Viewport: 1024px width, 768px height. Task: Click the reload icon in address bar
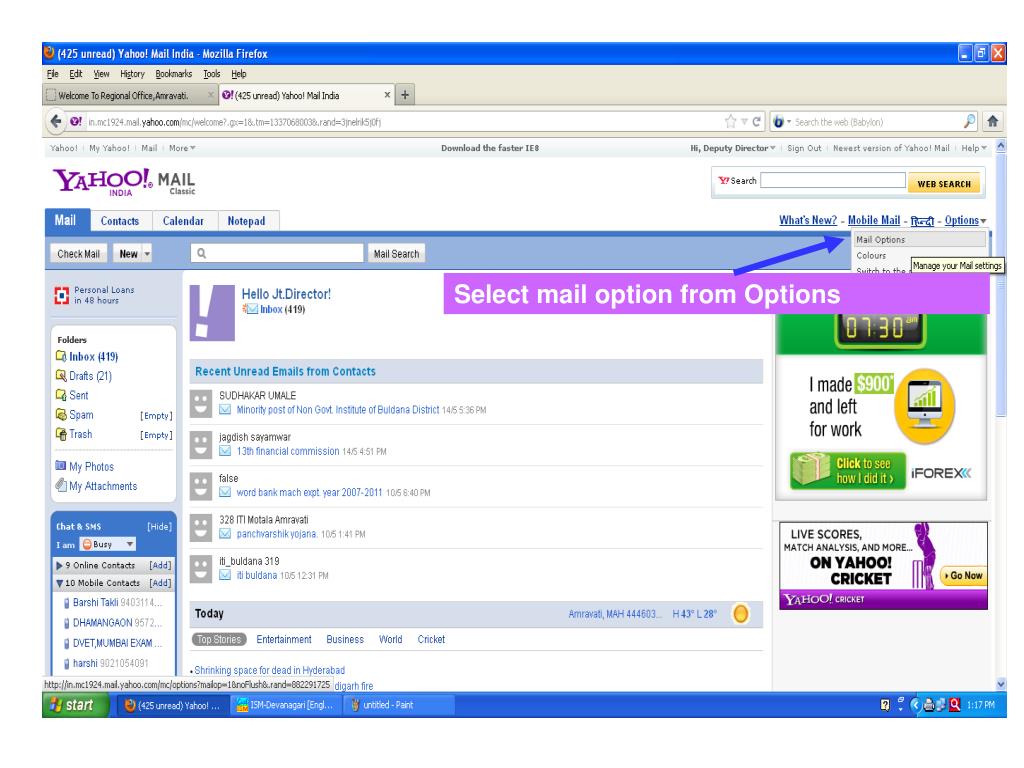pos(756,121)
